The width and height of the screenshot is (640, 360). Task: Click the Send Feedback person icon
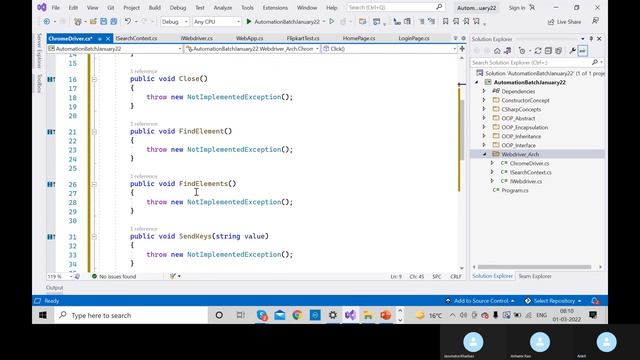(595, 21)
